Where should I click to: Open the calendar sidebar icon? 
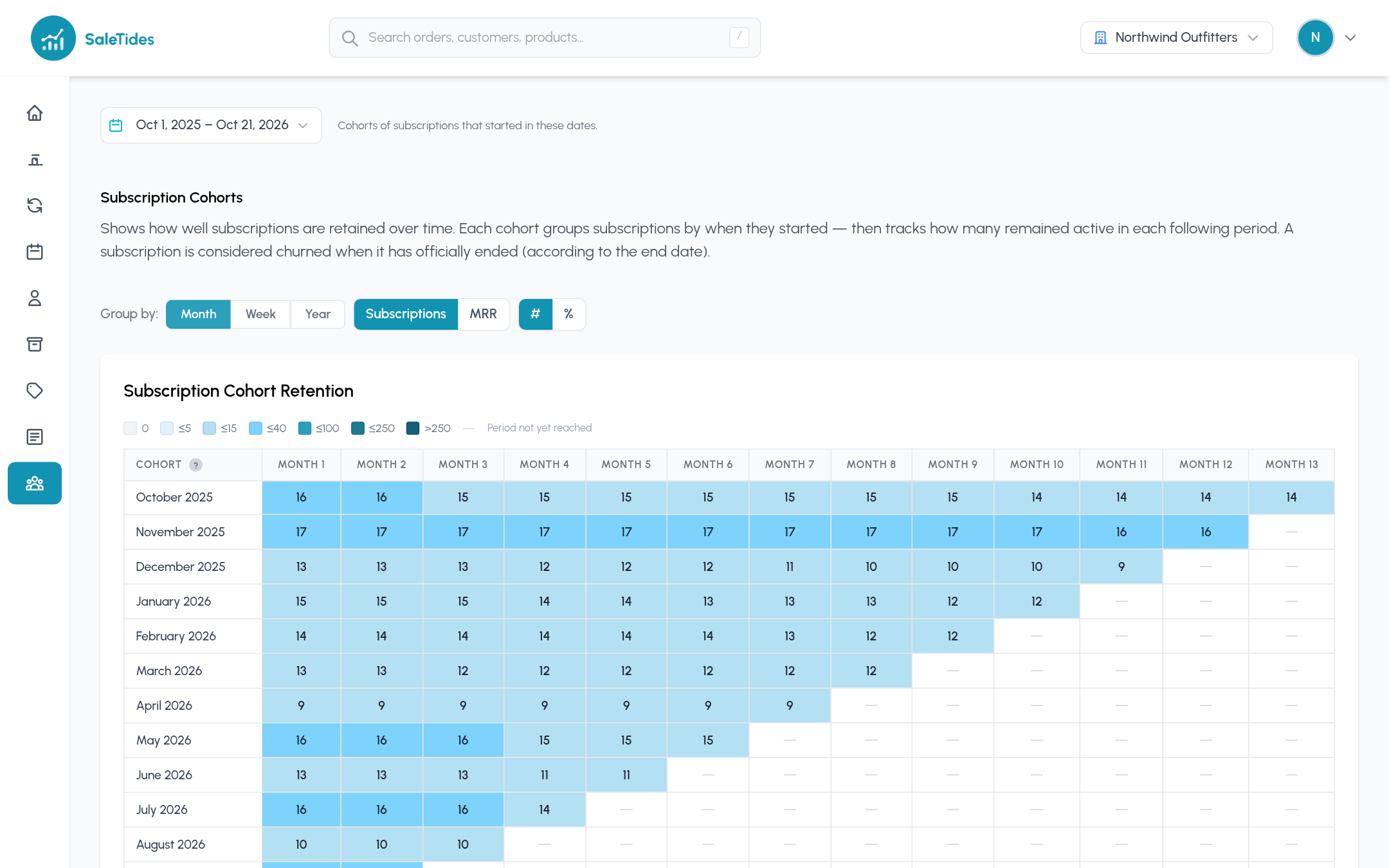coord(35,252)
